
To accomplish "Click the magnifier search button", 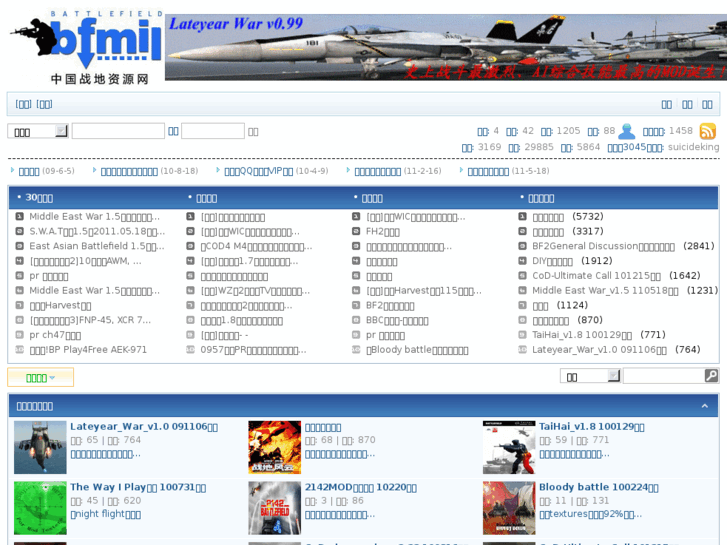I will (711, 375).
